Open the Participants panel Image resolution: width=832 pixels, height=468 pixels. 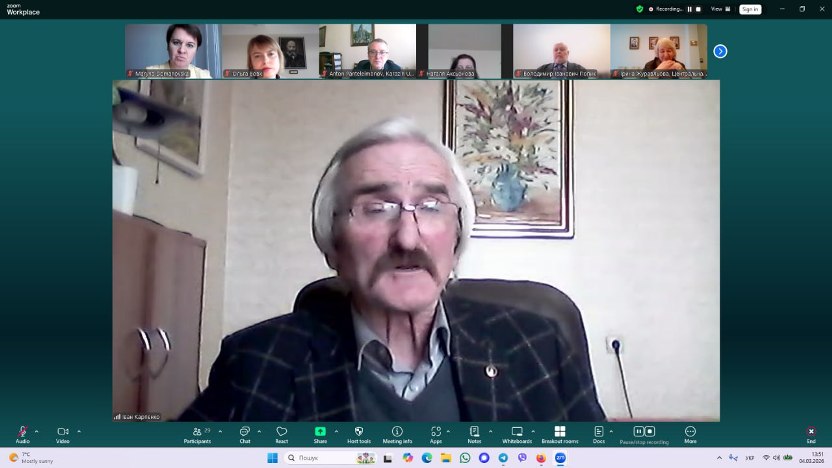pyautogui.click(x=197, y=432)
